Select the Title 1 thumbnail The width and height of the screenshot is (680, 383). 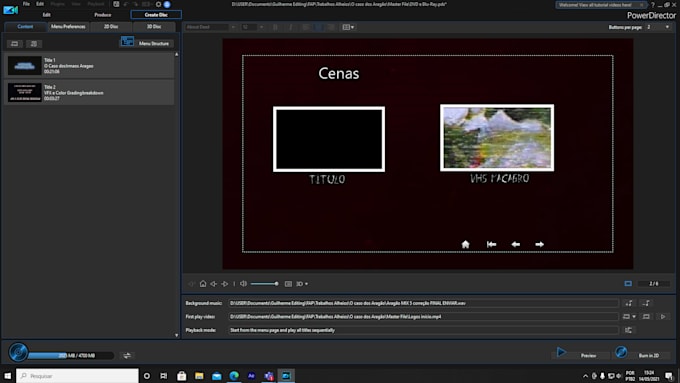25,66
